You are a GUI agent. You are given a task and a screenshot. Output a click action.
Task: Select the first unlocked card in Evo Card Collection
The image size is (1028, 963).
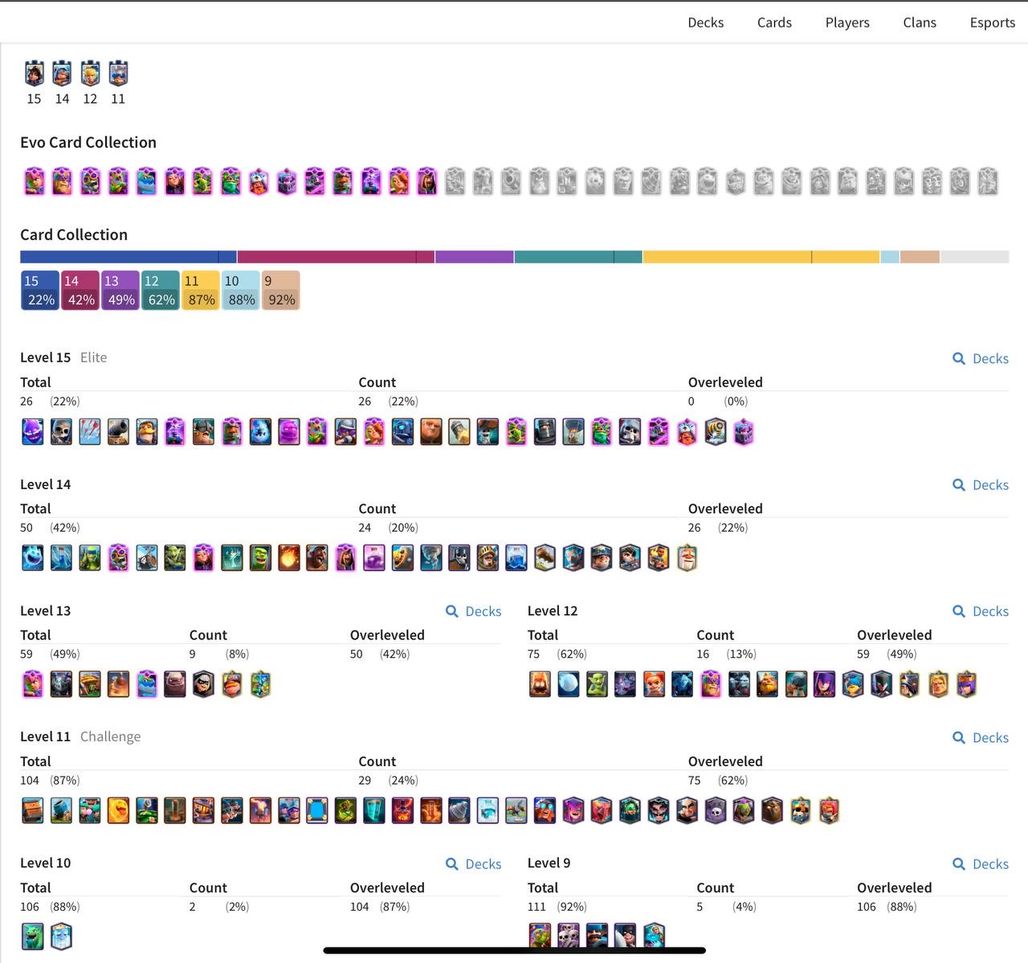click(34, 181)
